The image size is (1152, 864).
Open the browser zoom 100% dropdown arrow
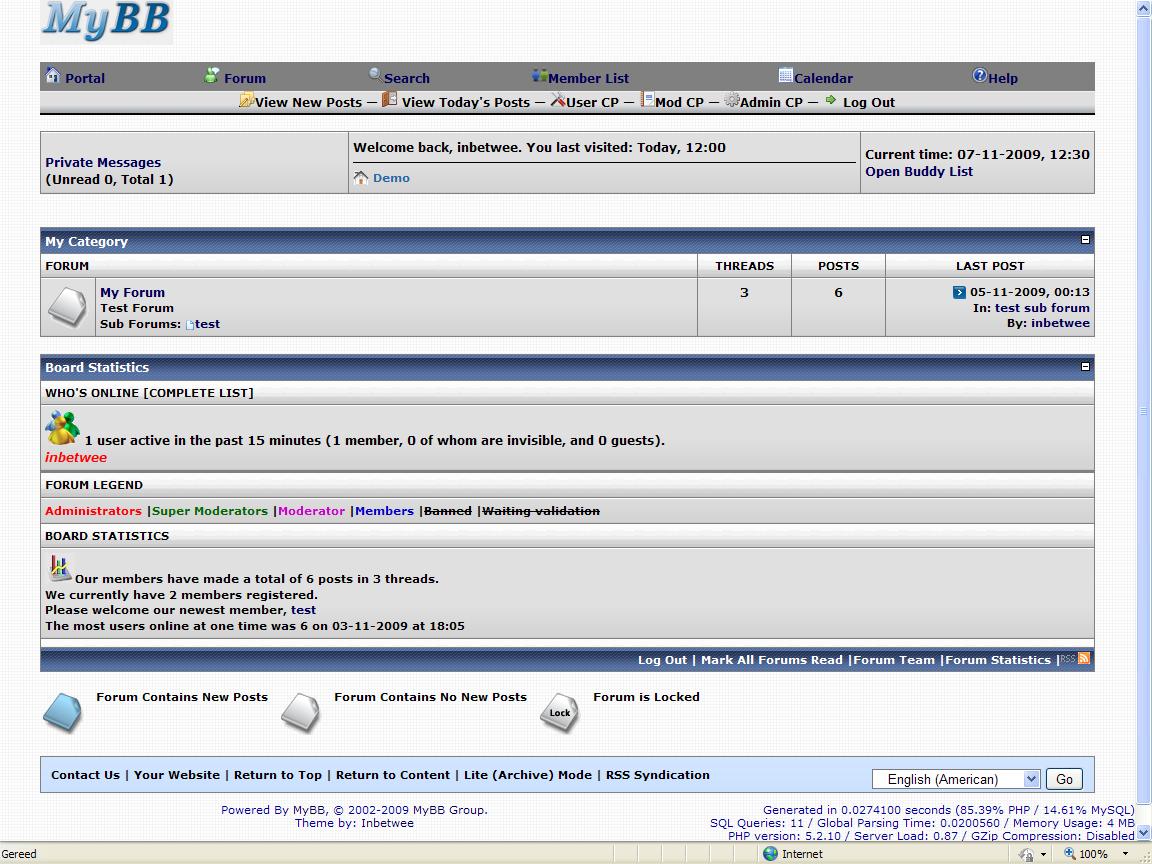[1125, 854]
